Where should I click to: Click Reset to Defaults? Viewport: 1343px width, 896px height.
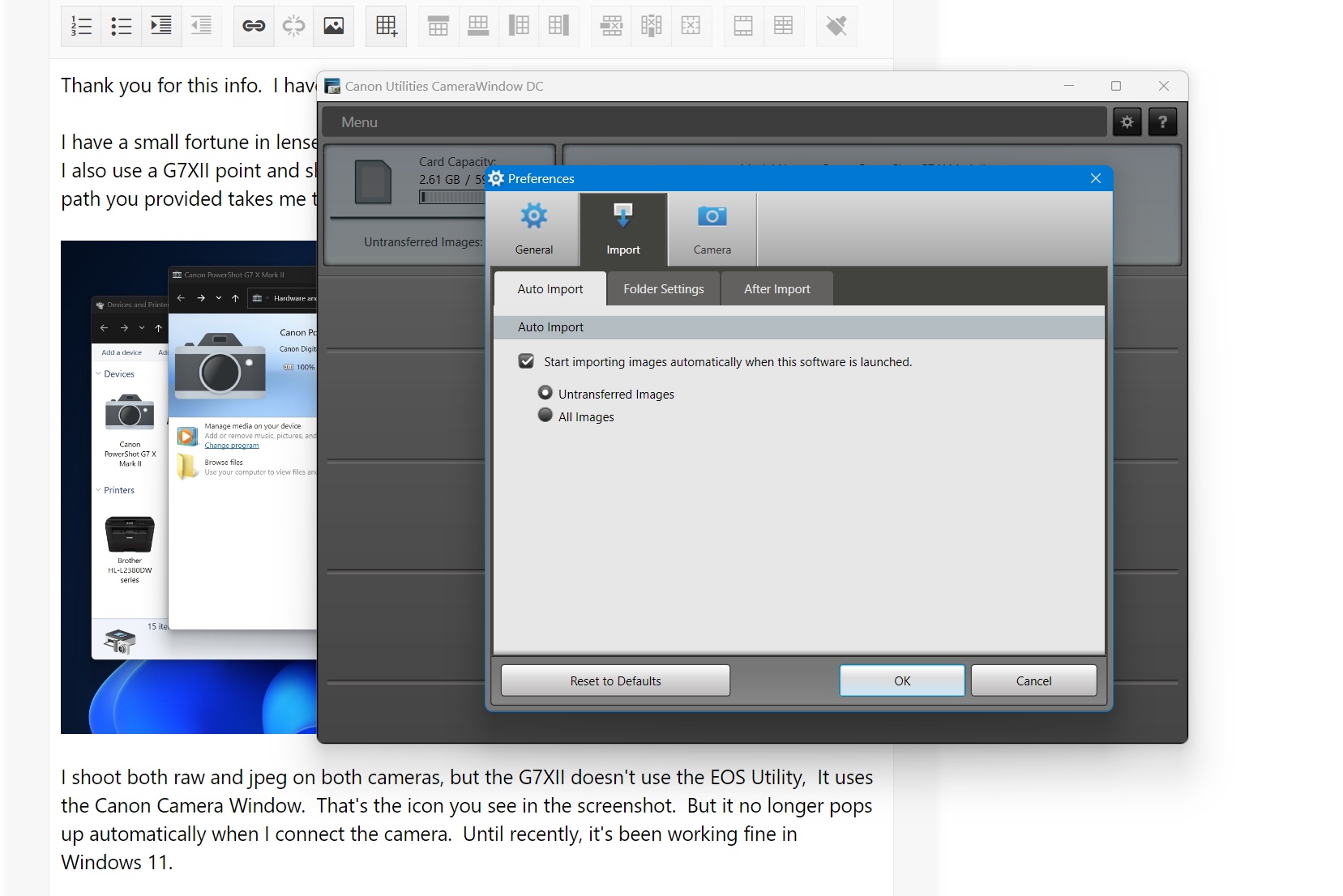[x=615, y=681]
